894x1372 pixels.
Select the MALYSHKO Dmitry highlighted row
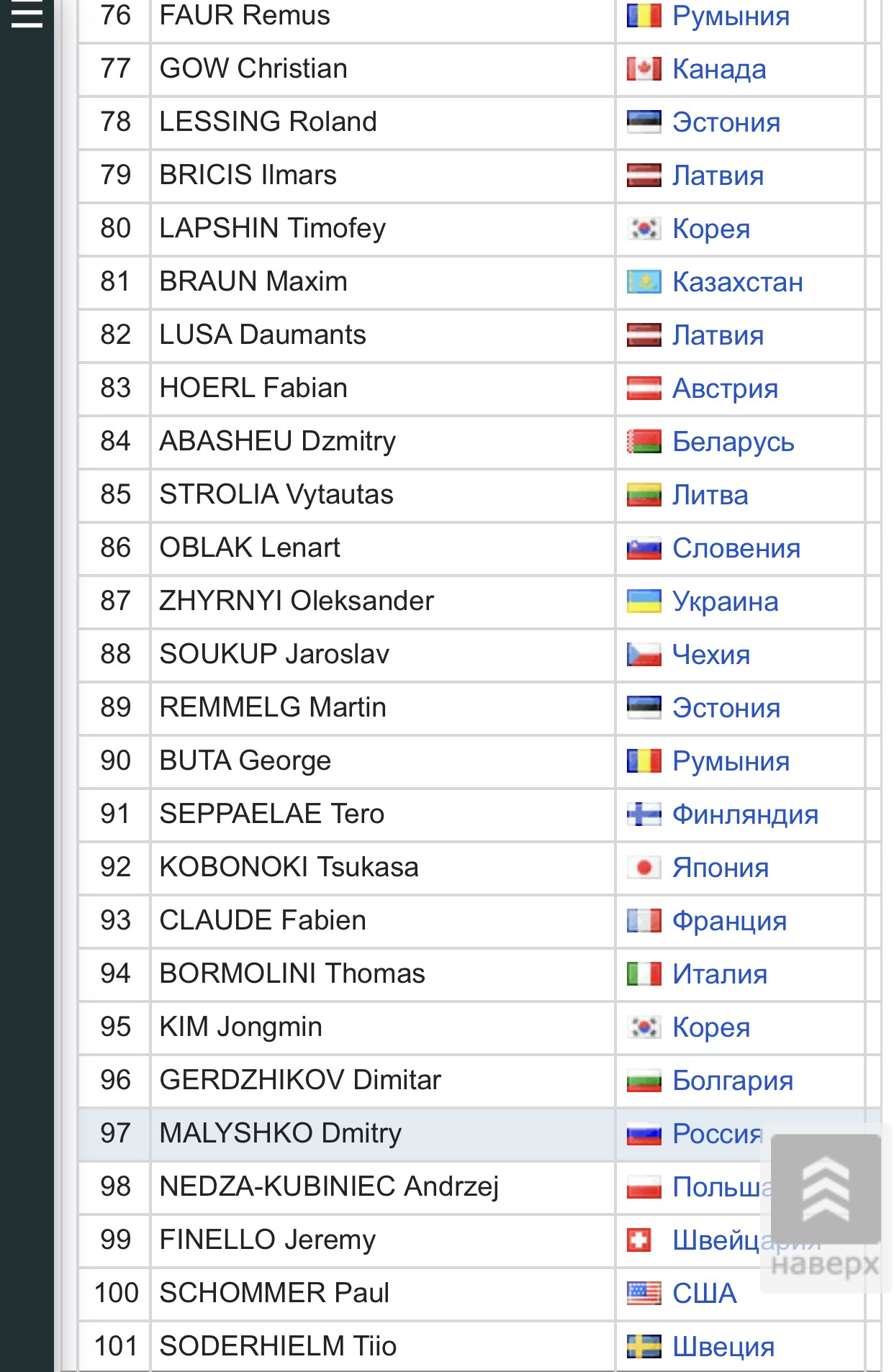coord(479,1134)
